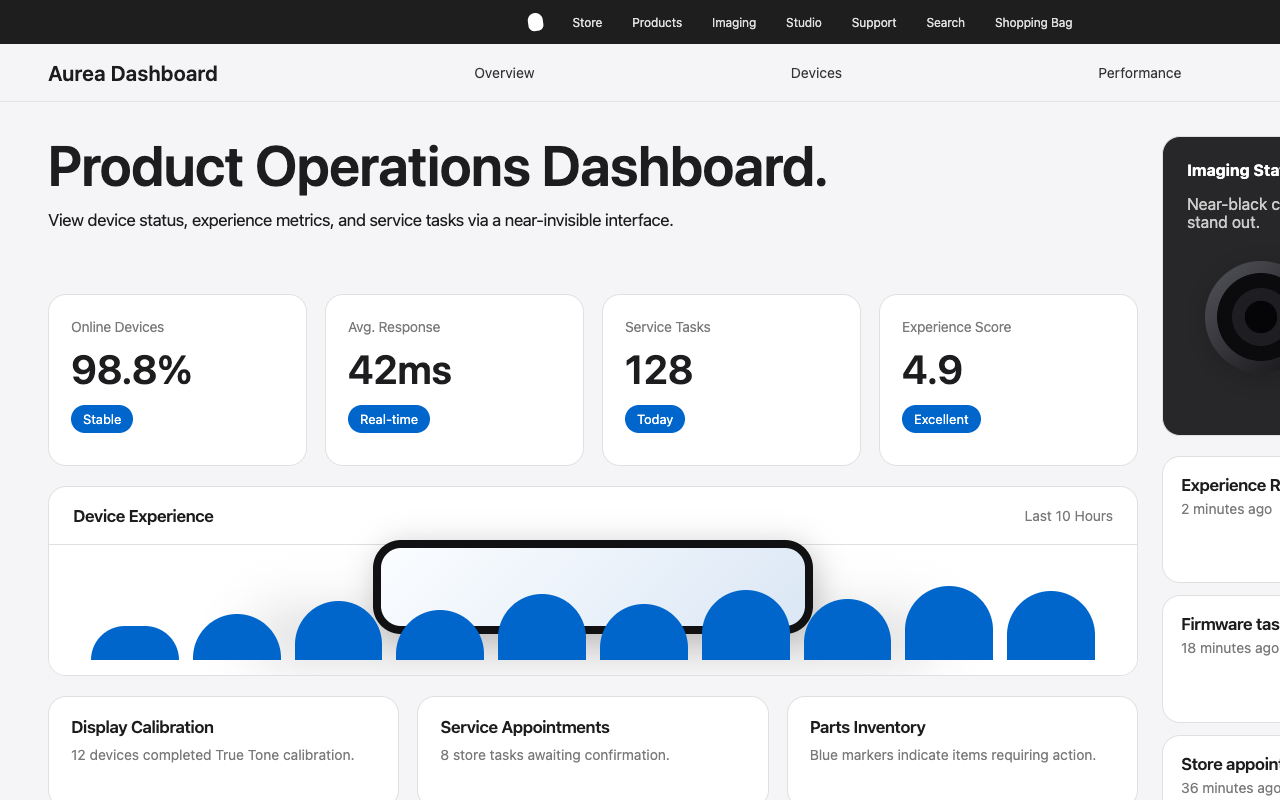1280x800 pixels.
Task: Click the '36 minutes ago' timestamp
Action: [1230, 788]
